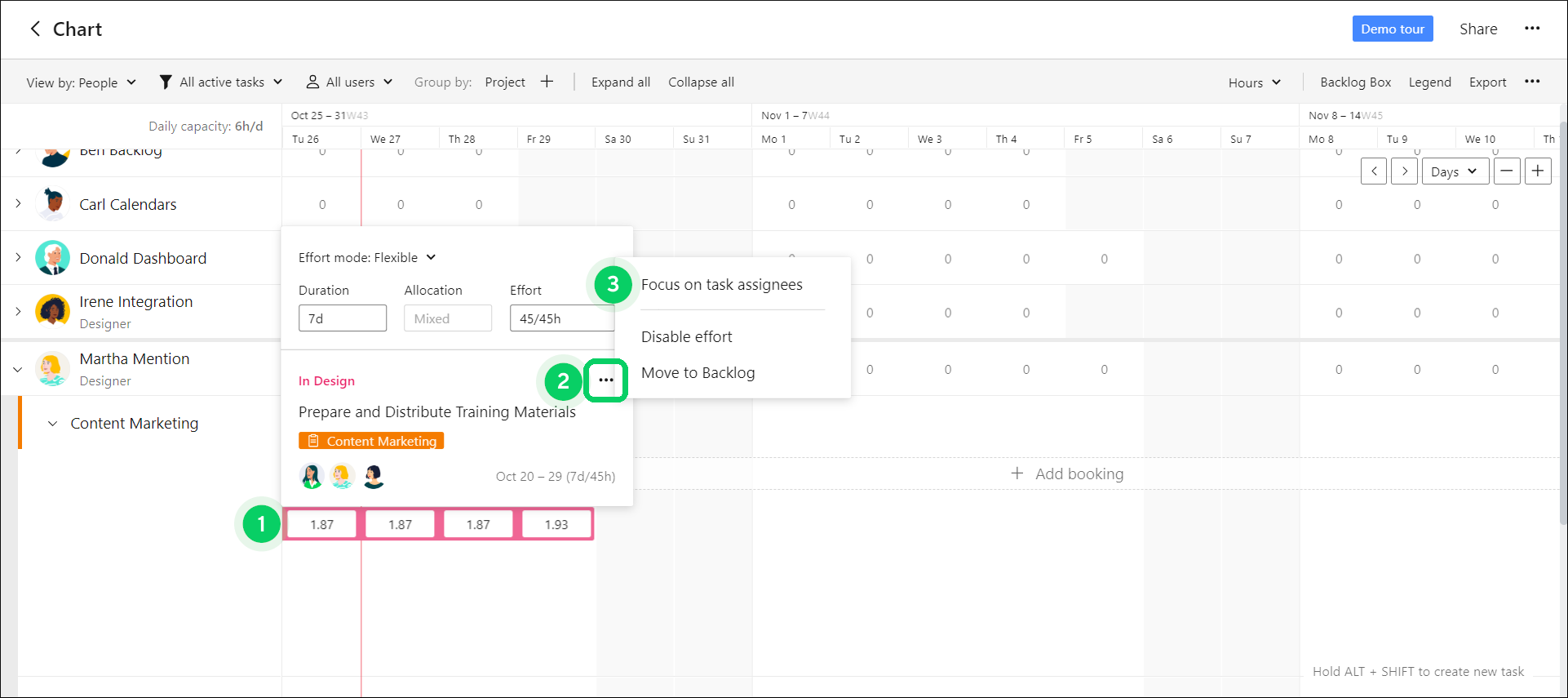
Task: Zoom in timeline with the plus button
Action: click(1538, 171)
